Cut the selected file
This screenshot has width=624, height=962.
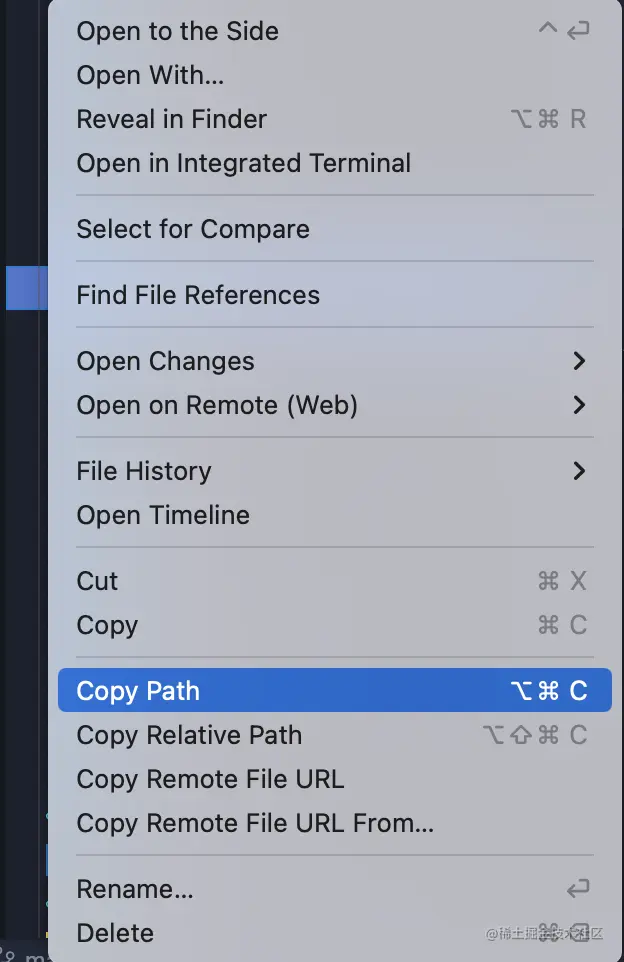pos(98,581)
